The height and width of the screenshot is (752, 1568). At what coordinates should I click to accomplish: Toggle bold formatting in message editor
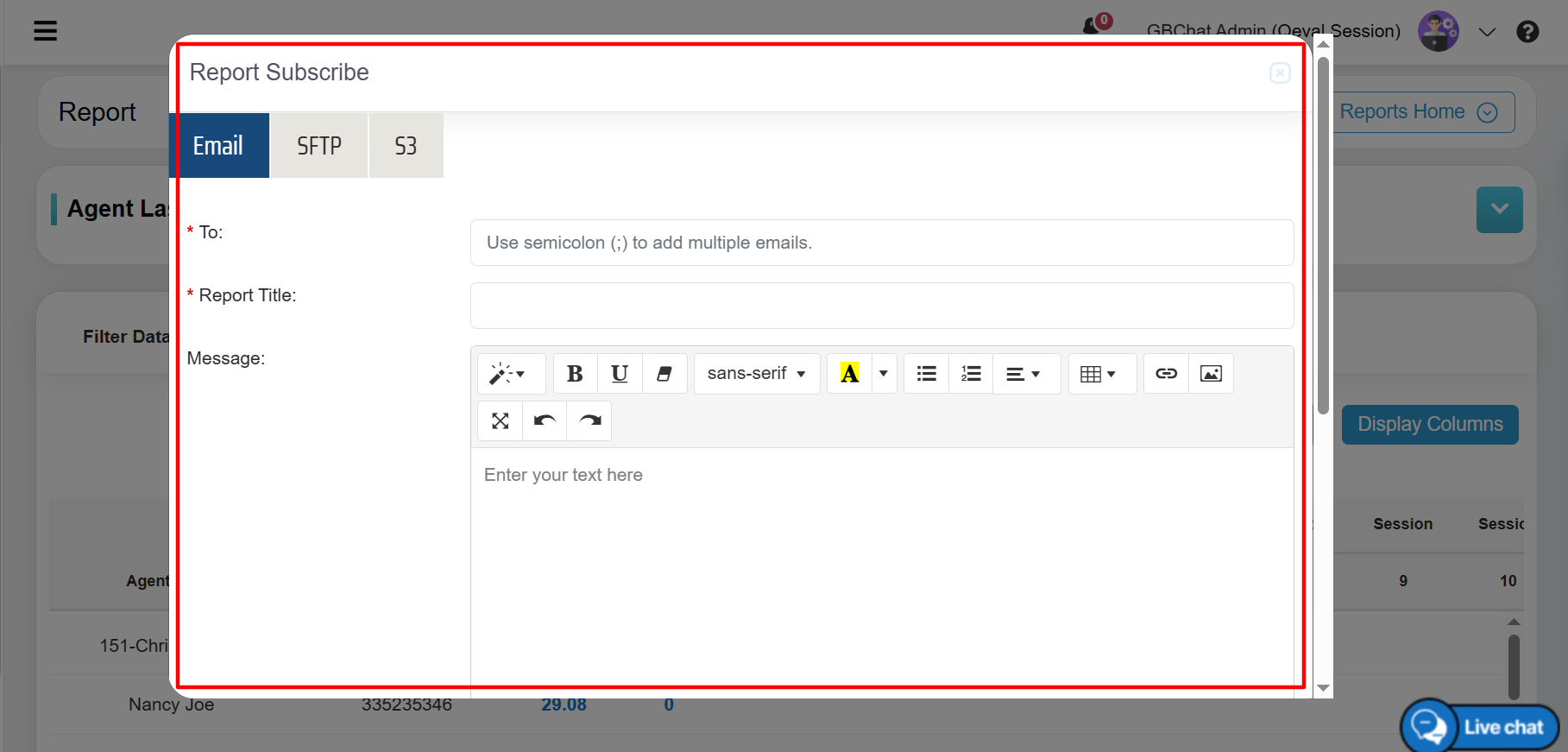coord(575,374)
